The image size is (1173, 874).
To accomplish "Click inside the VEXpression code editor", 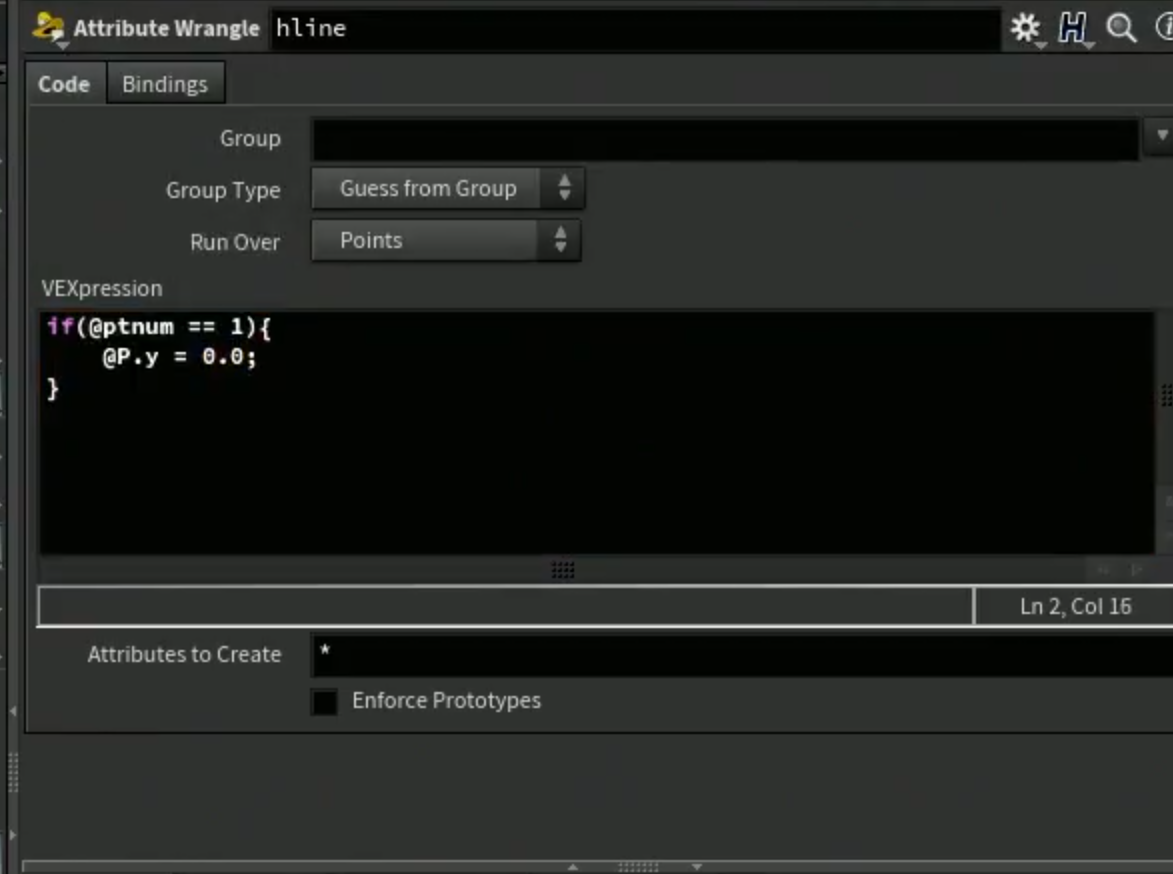I will (596, 433).
